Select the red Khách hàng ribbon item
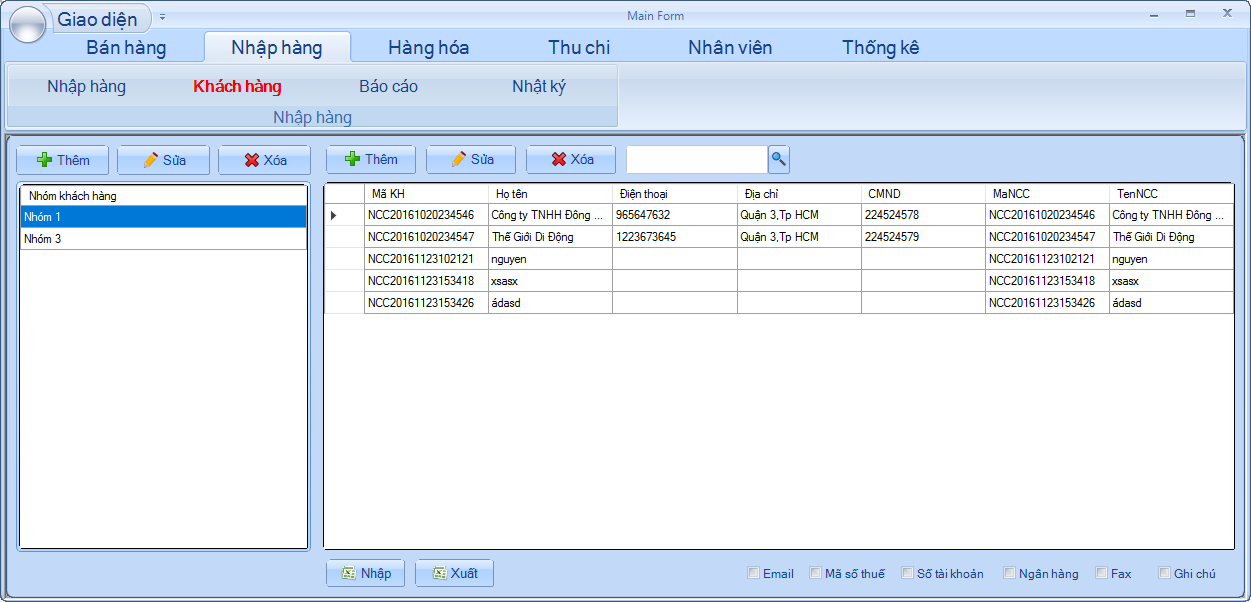 [x=237, y=86]
